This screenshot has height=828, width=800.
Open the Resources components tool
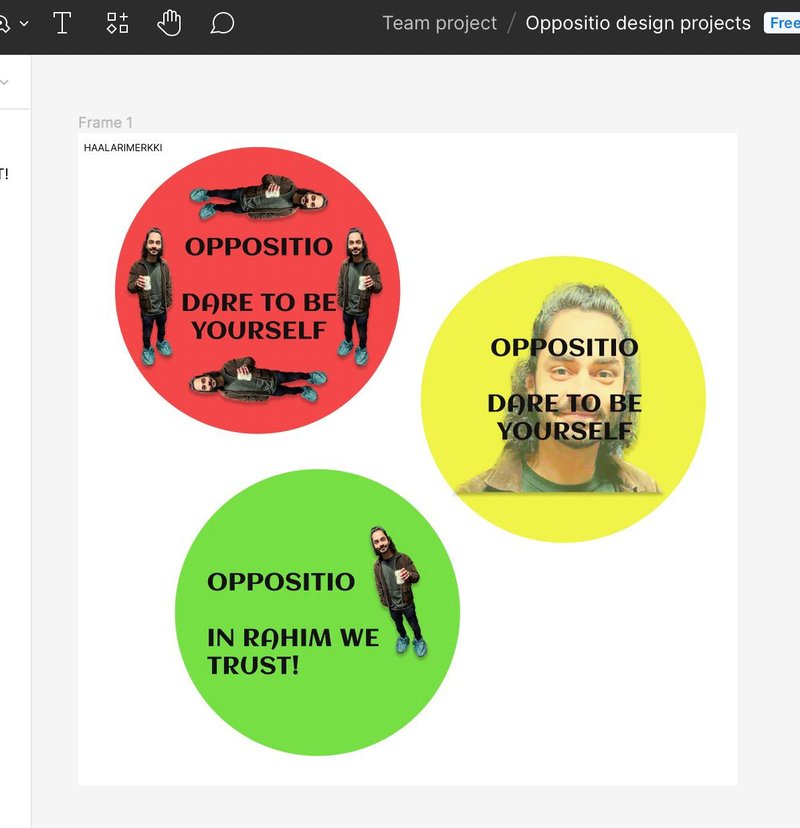[118, 23]
